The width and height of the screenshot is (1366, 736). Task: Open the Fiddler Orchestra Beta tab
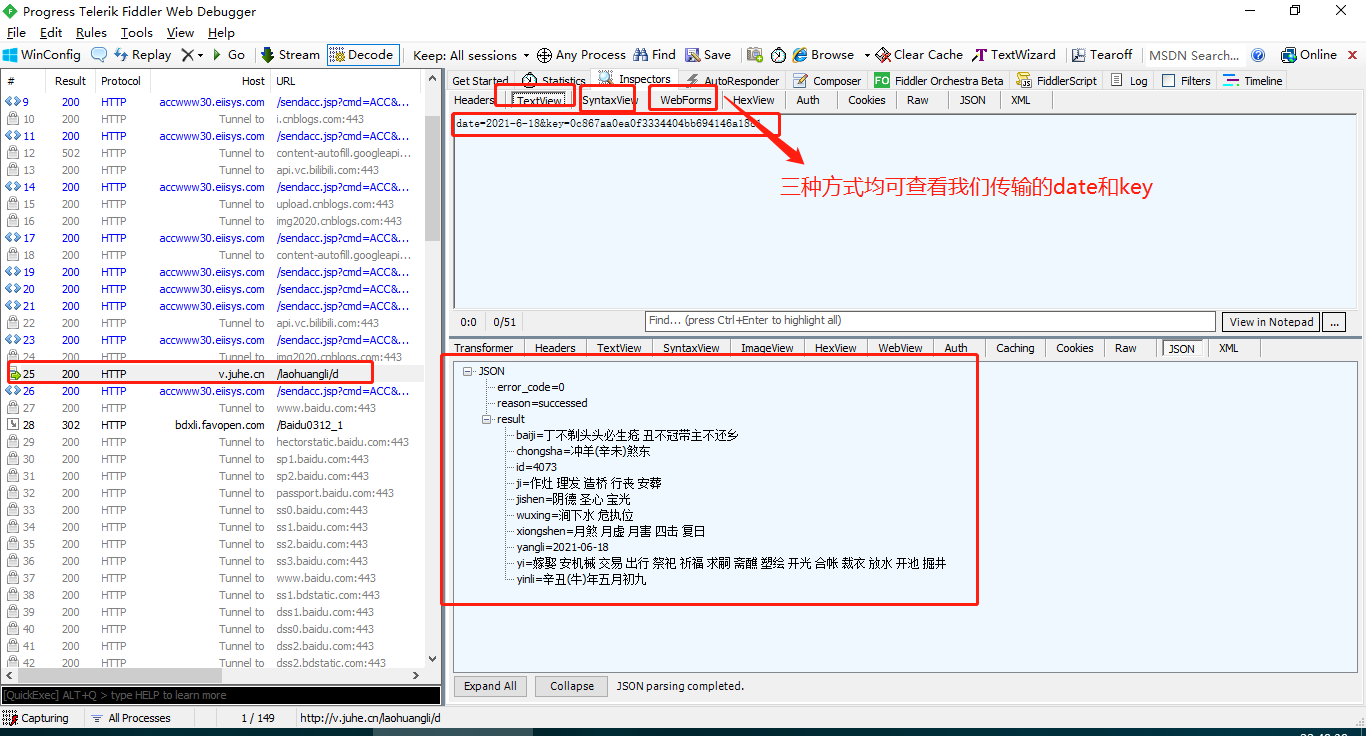click(x=939, y=81)
